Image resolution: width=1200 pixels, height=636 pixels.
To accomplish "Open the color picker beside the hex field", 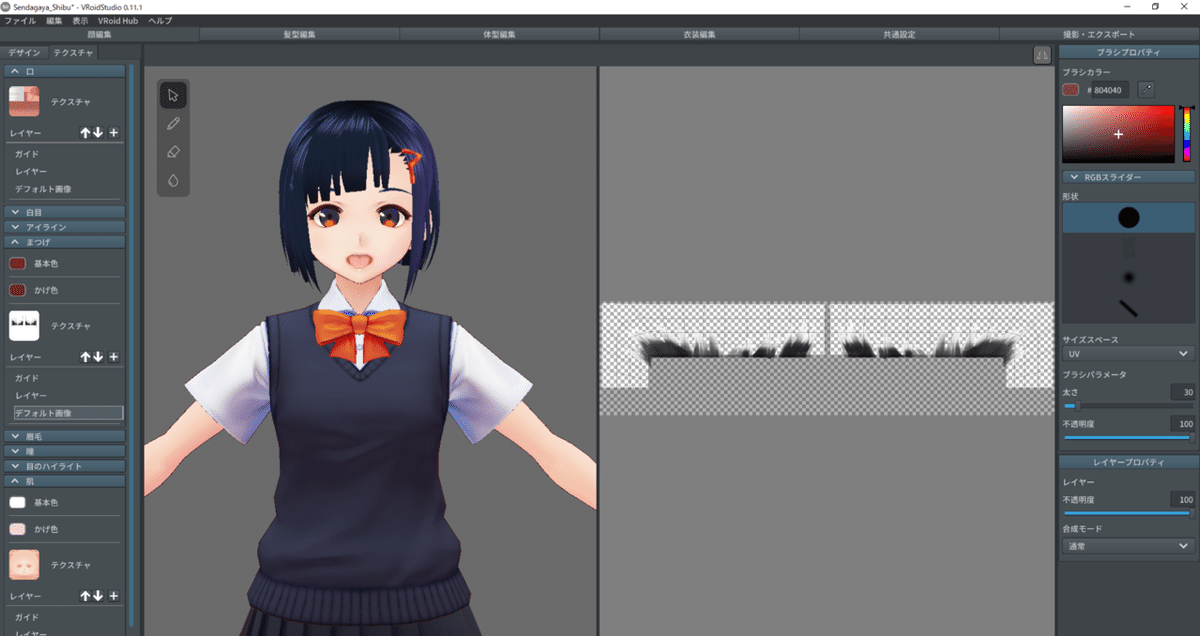I will point(1150,89).
